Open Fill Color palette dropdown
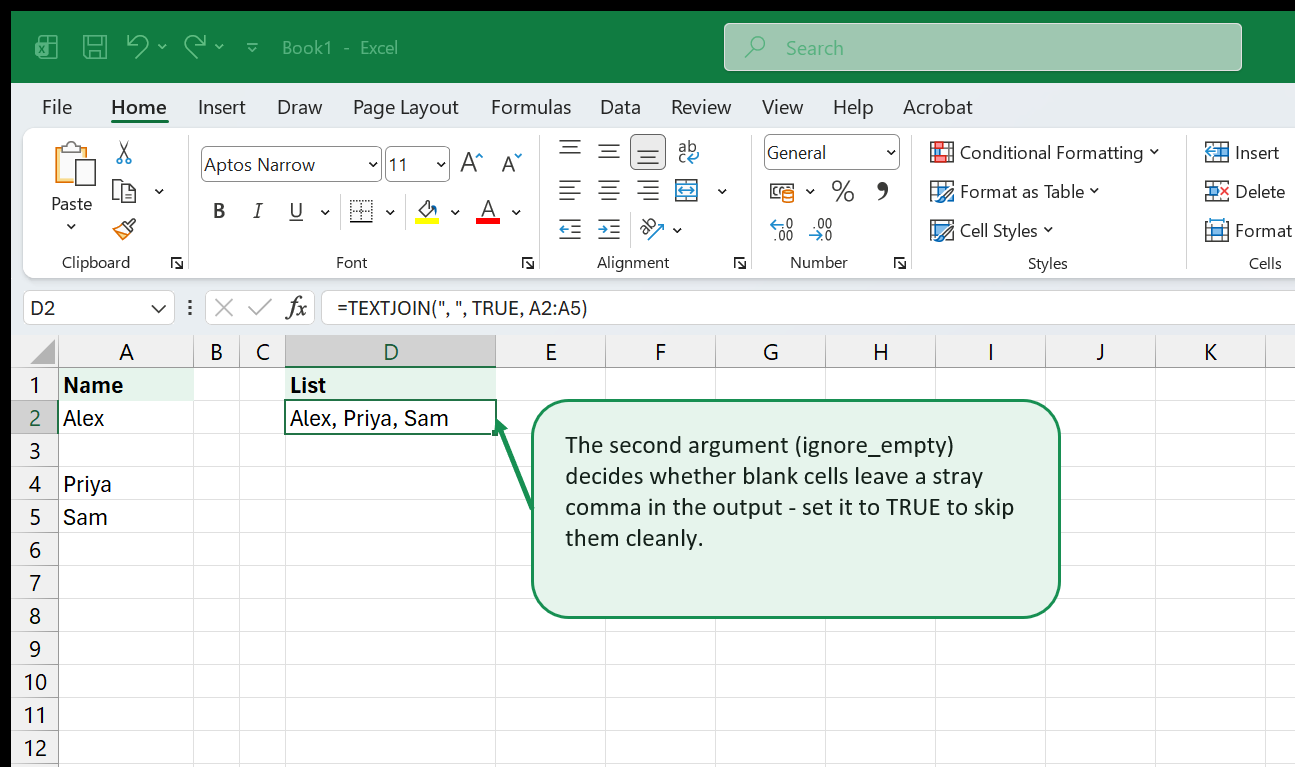The width and height of the screenshot is (1295, 767). pos(455,212)
